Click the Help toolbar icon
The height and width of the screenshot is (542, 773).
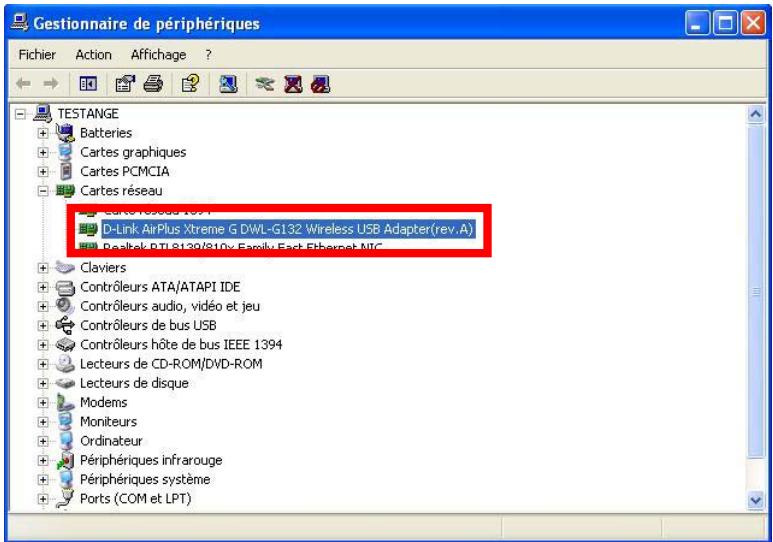pyautogui.click(x=191, y=84)
